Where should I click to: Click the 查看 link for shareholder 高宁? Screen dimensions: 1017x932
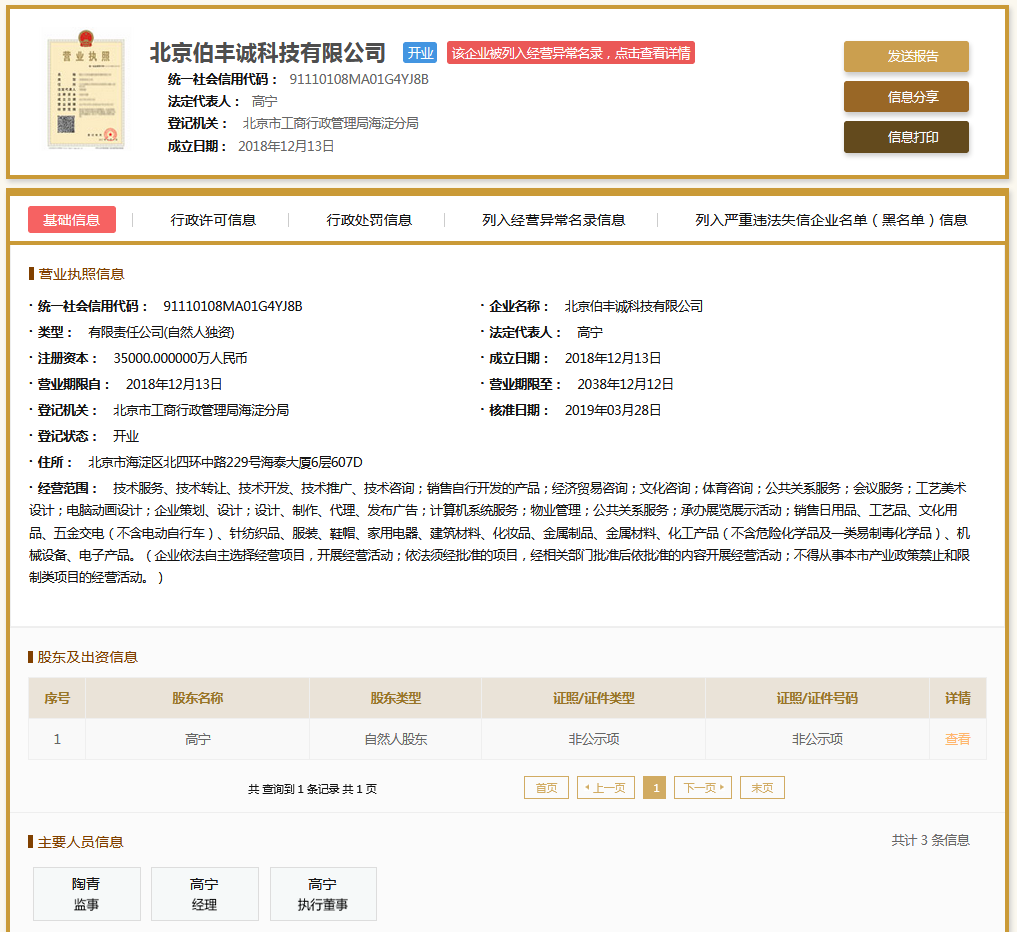tap(957, 739)
